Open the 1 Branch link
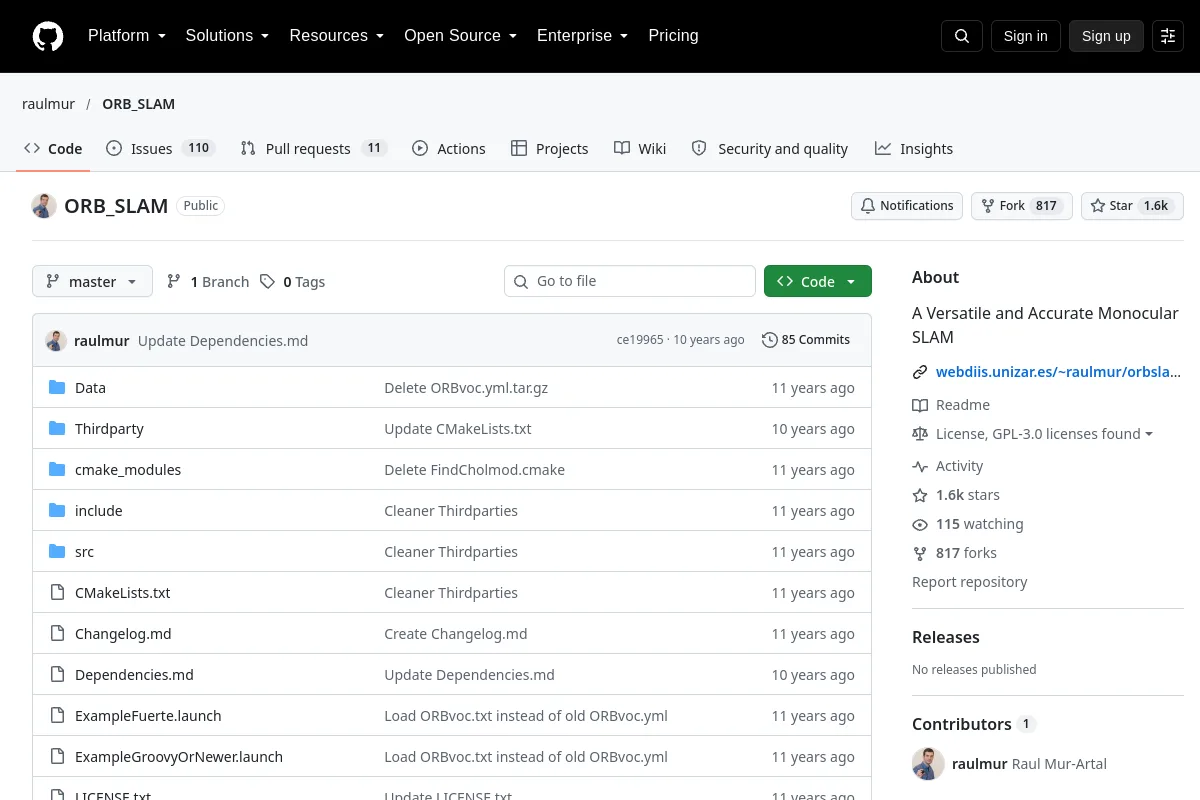The width and height of the screenshot is (1200, 800). (208, 282)
